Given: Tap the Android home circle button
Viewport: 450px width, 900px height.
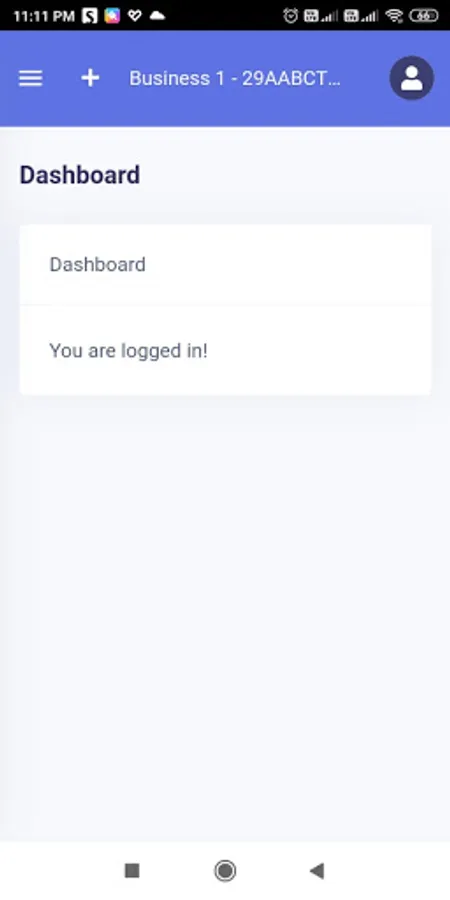Looking at the screenshot, I should pyautogui.click(x=225, y=871).
